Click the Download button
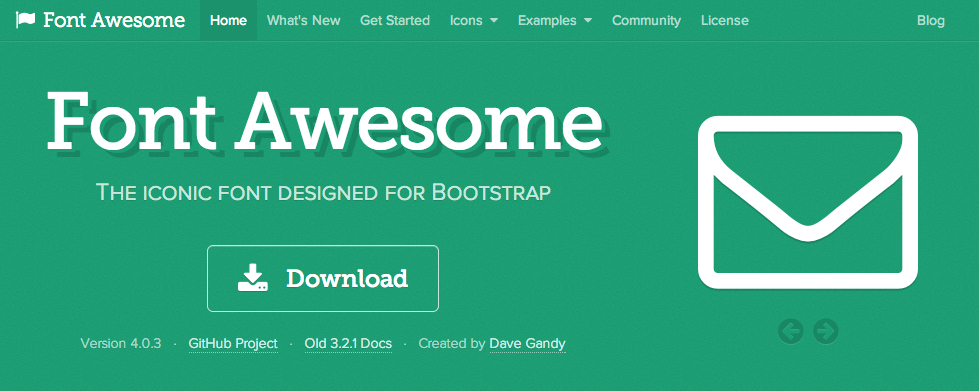Viewport: 979px width, 391px height. coord(323,278)
